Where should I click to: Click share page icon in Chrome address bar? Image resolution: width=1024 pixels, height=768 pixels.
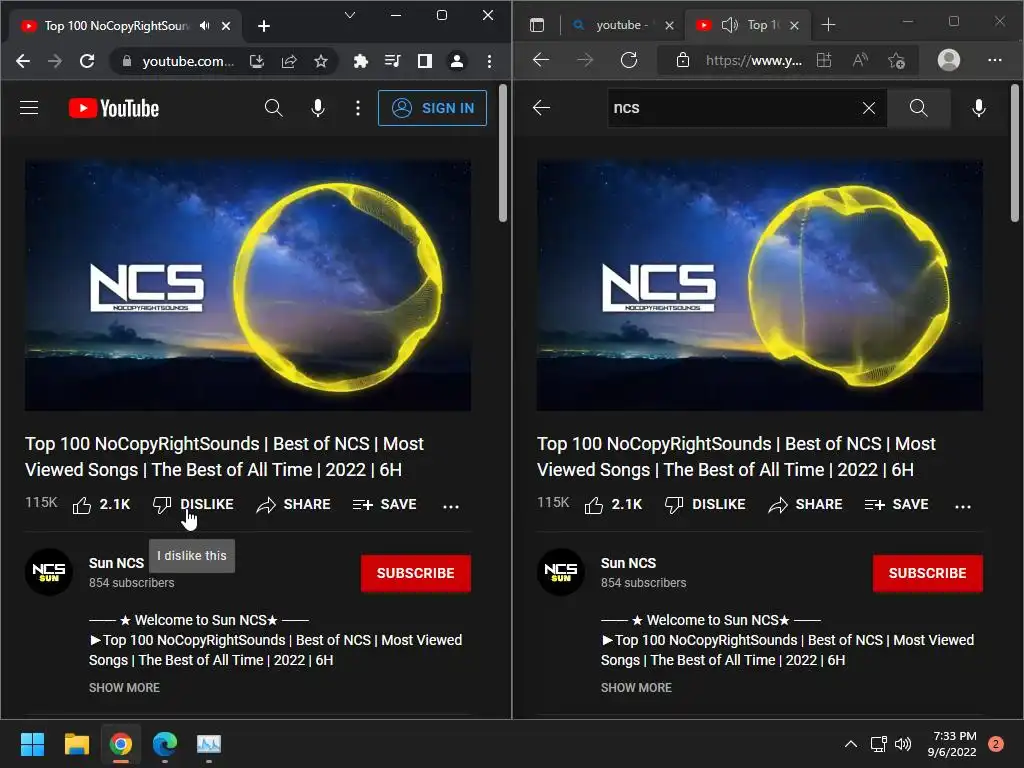pyautogui.click(x=289, y=61)
